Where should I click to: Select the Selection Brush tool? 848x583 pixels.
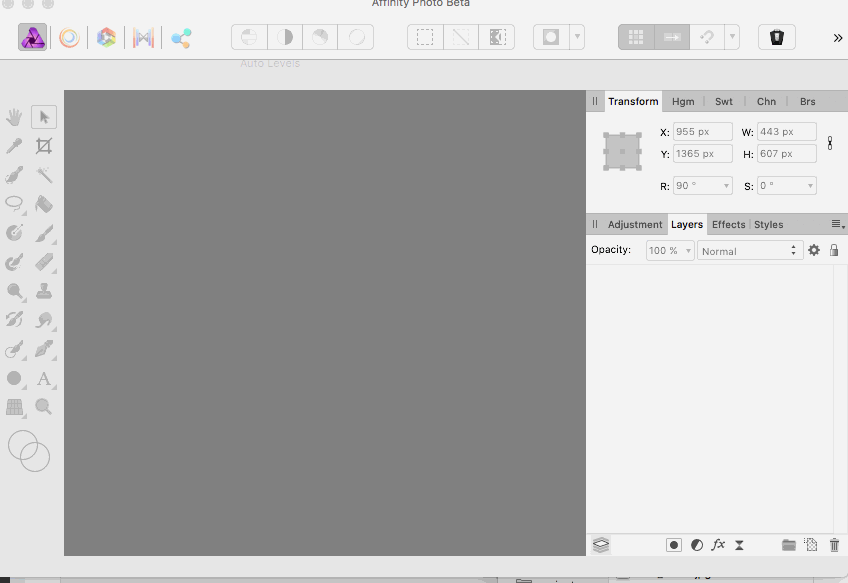pyautogui.click(x=14, y=175)
